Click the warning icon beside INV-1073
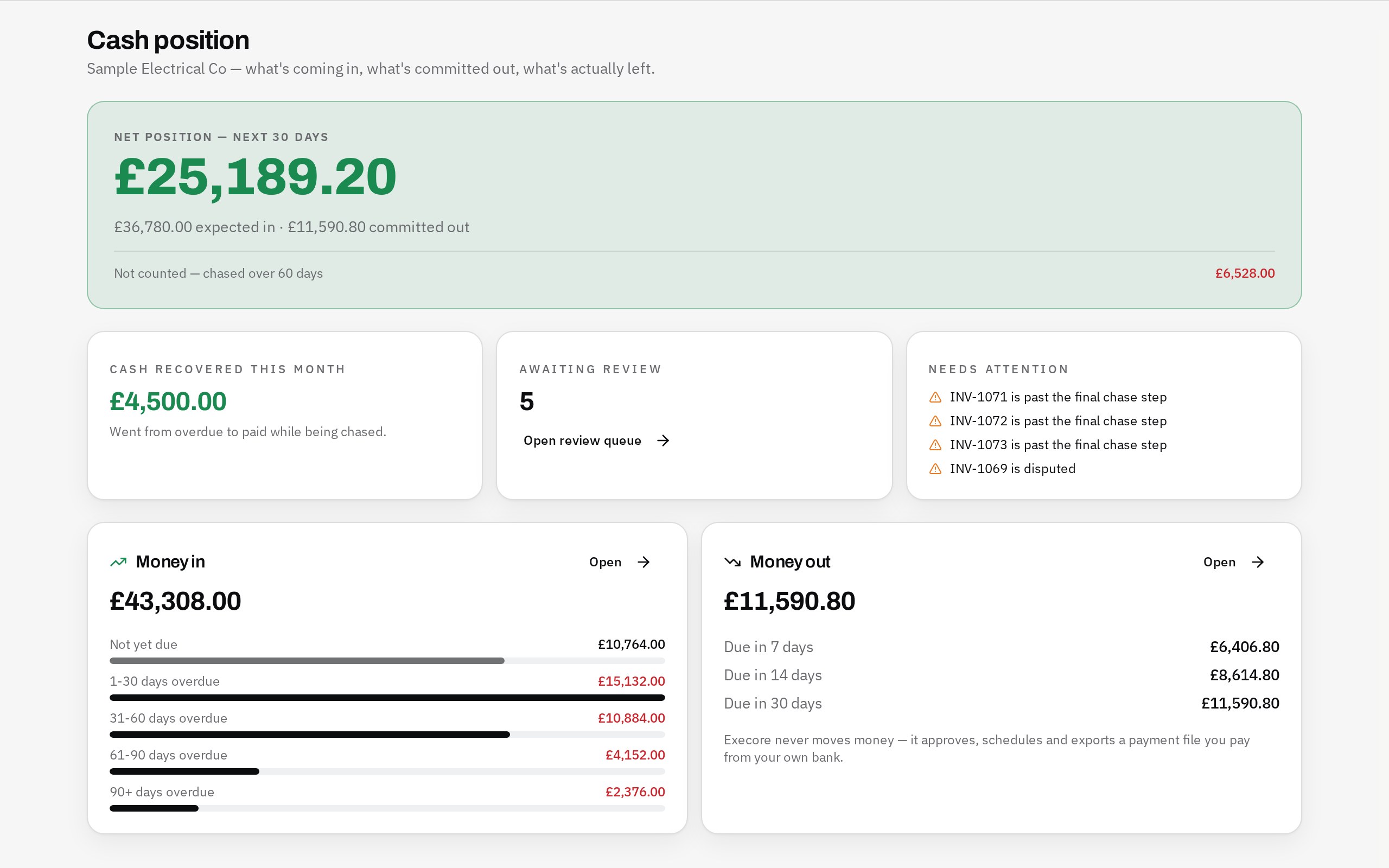 (x=935, y=445)
